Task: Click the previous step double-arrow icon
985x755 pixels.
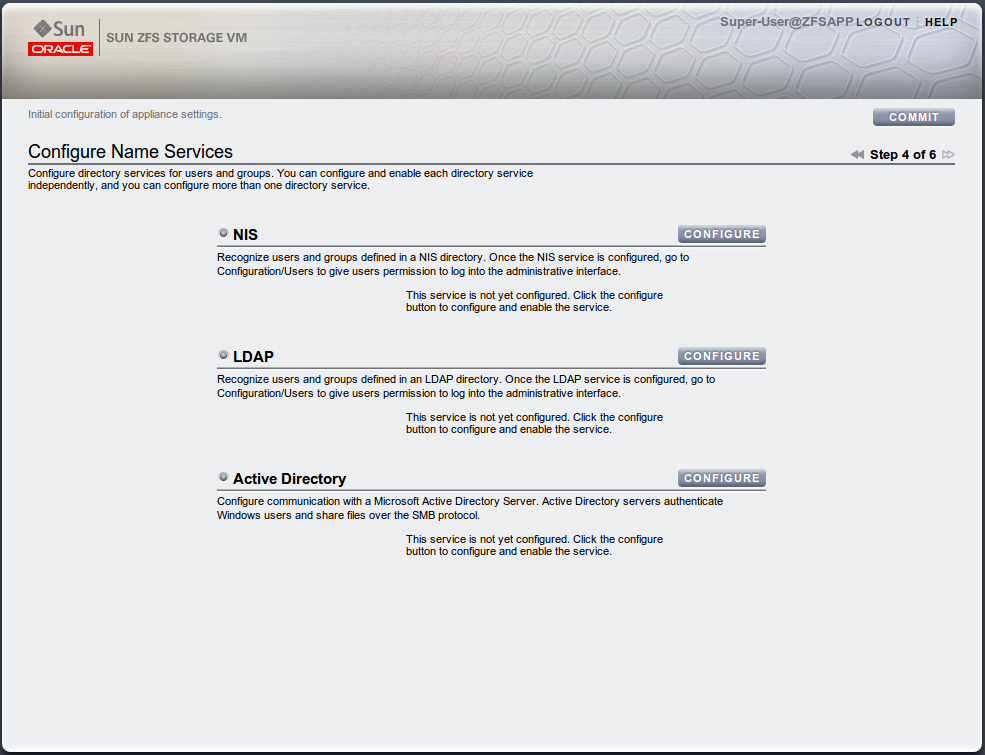Action: click(857, 154)
